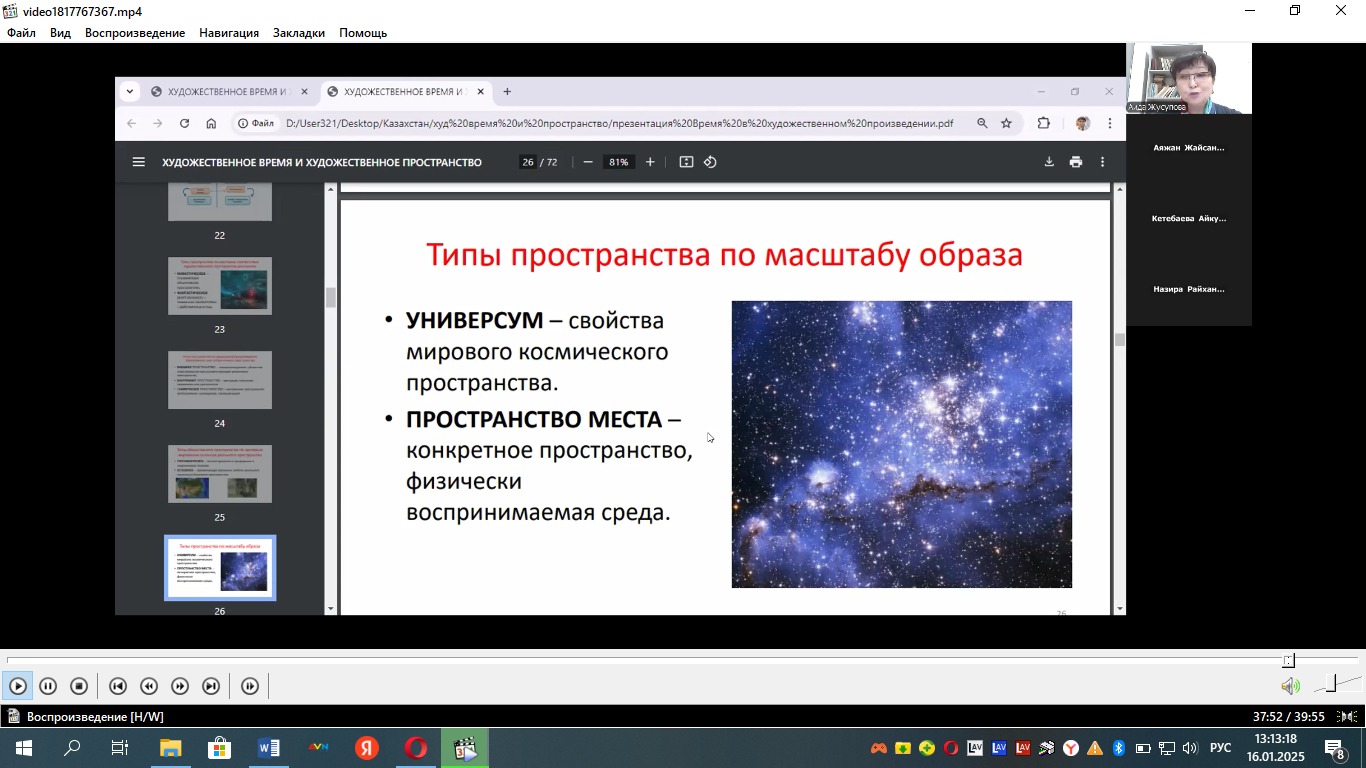The width and height of the screenshot is (1366, 768).
Task: Open the Воспроизведение menu
Action: pos(135,33)
